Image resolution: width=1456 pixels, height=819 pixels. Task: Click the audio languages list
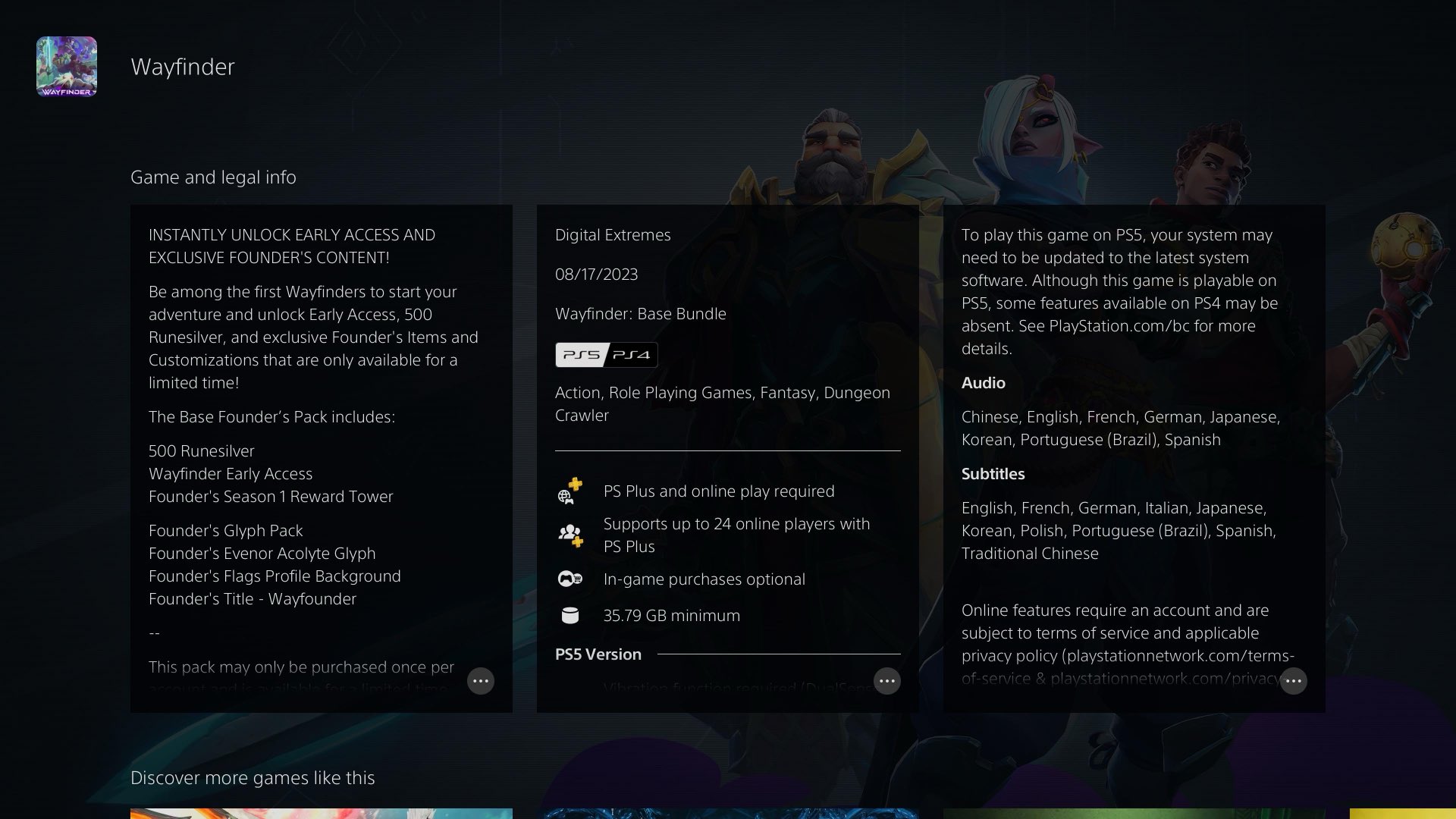pyautogui.click(x=1121, y=428)
